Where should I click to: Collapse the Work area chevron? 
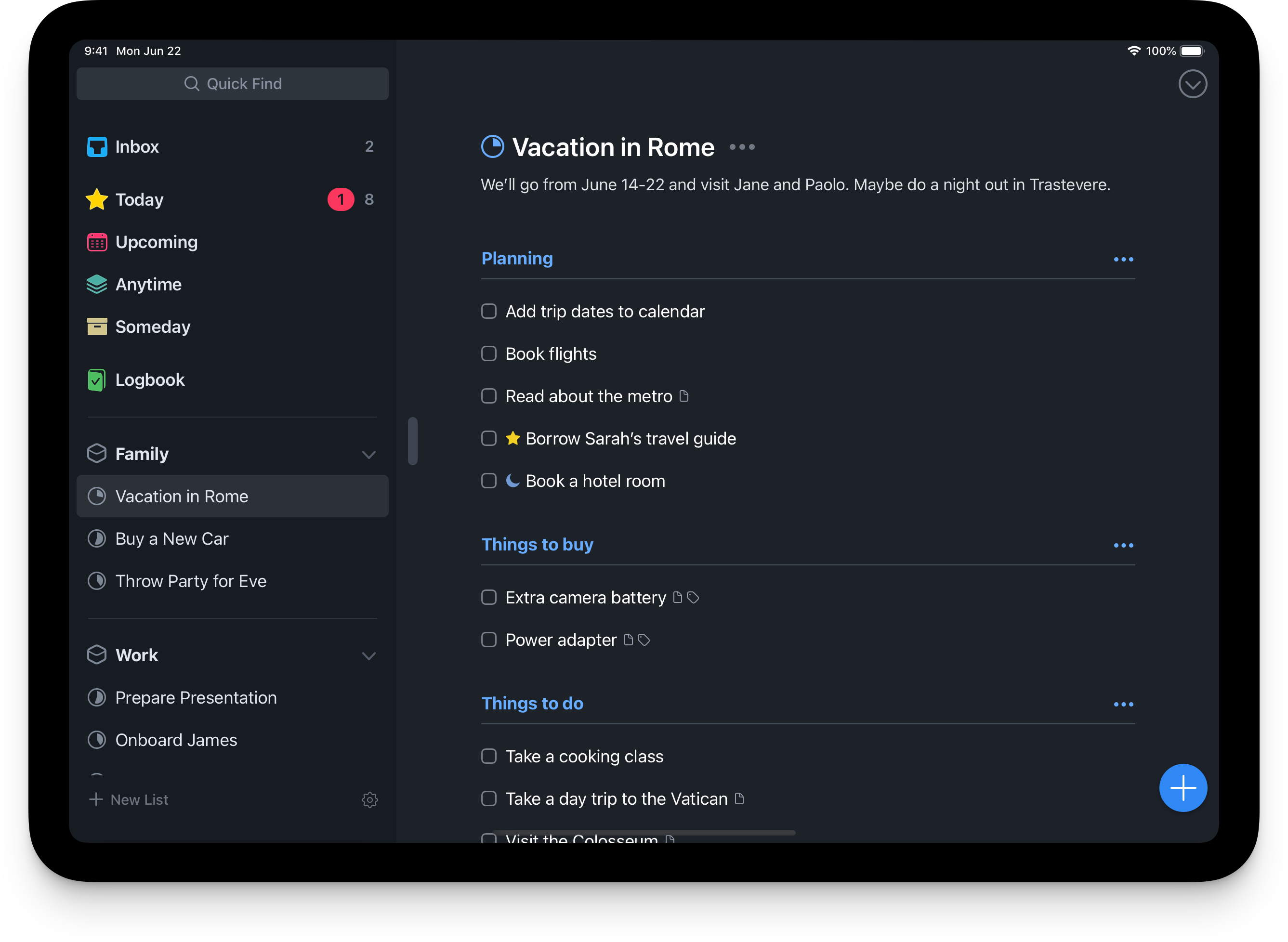(369, 656)
